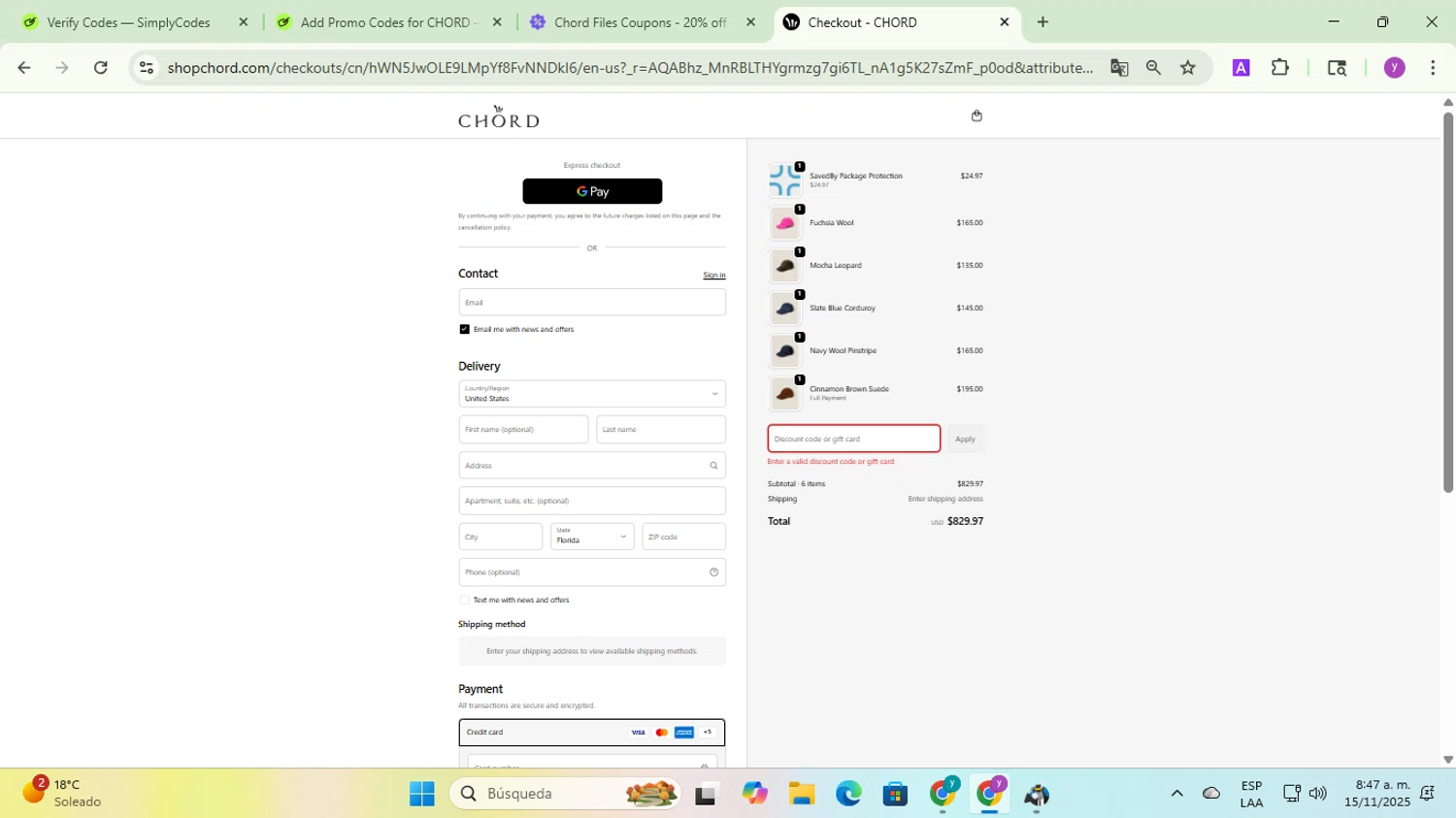Open the State dropdown showing Florida
The width and height of the screenshot is (1456, 818).
pyautogui.click(x=592, y=537)
